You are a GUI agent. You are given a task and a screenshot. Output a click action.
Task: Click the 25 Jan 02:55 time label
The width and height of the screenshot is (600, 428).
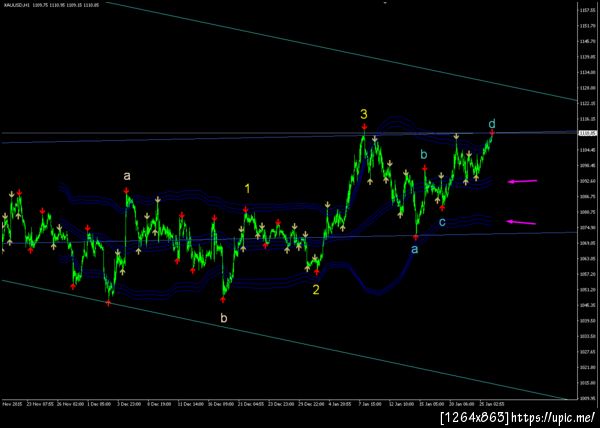coord(492,404)
